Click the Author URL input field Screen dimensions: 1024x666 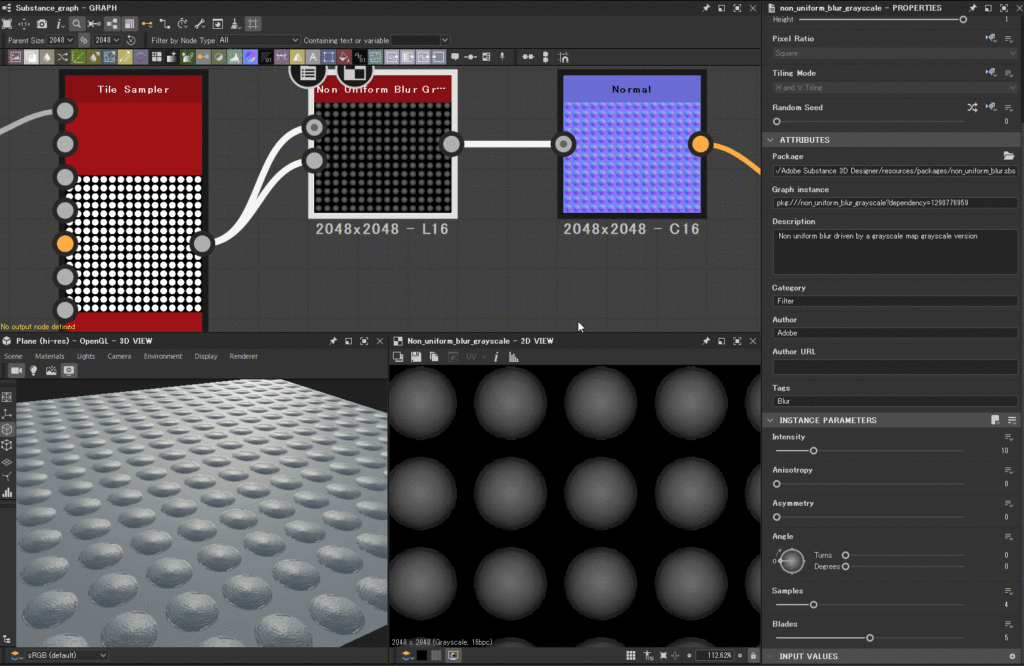coord(895,367)
